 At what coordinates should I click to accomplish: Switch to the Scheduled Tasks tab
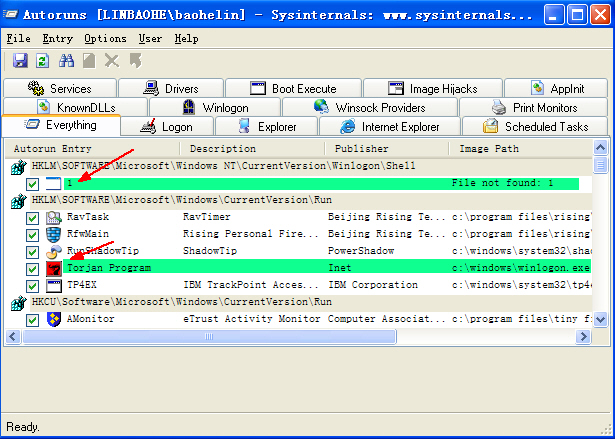click(x=535, y=126)
